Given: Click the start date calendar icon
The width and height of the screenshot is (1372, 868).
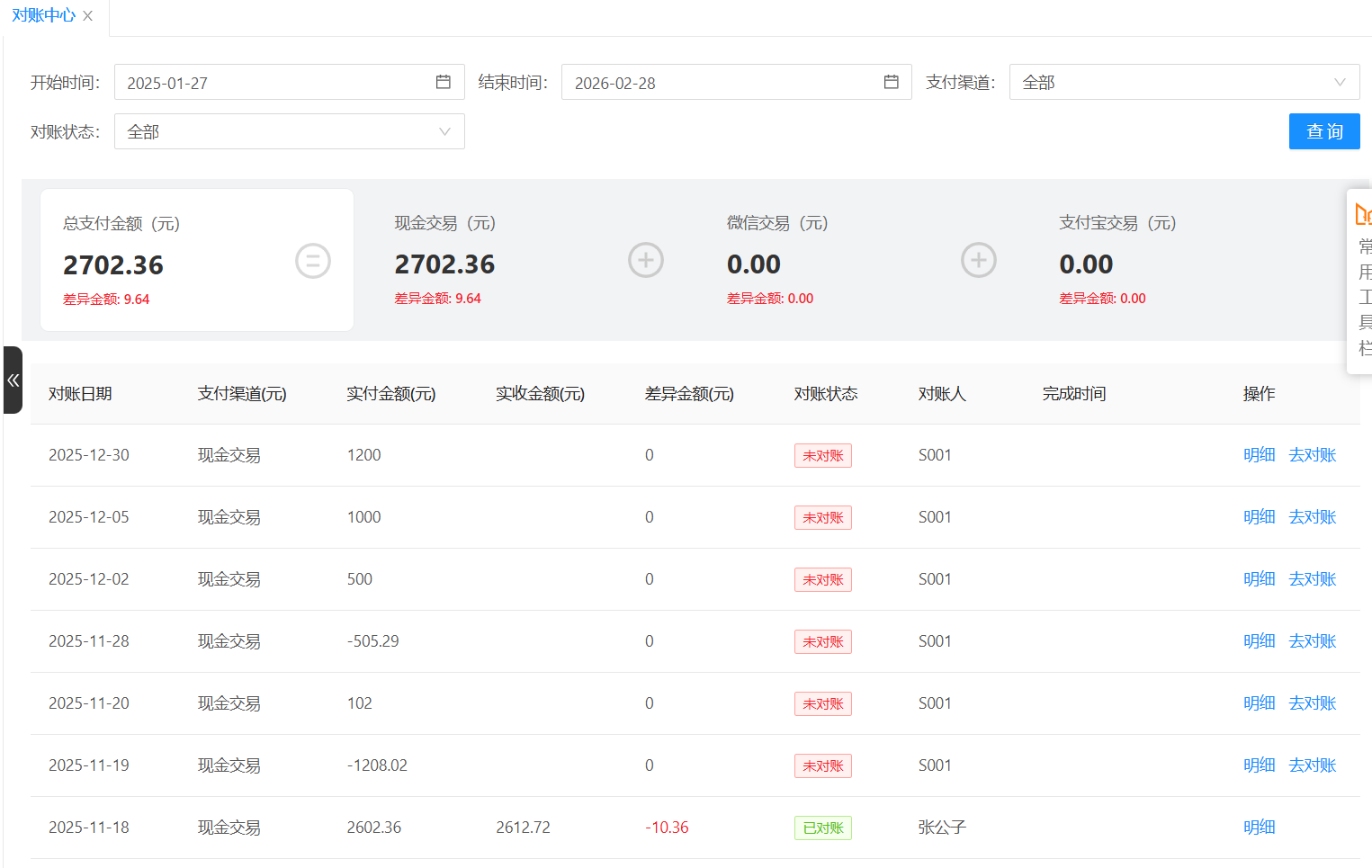Looking at the screenshot, I should pos(443,82).
